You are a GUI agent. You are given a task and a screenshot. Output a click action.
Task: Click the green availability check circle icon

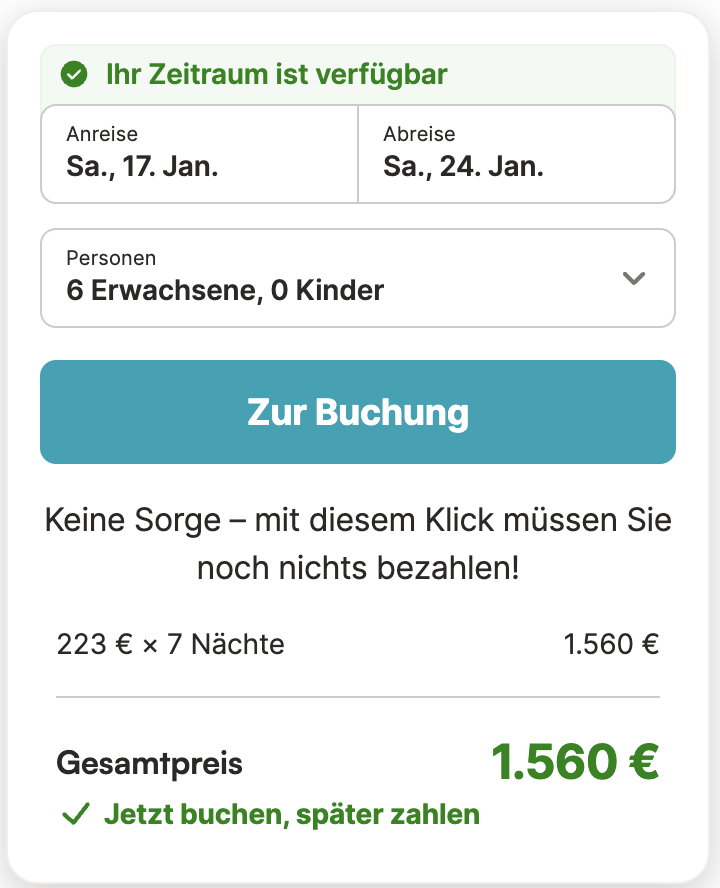pos(73,74)
